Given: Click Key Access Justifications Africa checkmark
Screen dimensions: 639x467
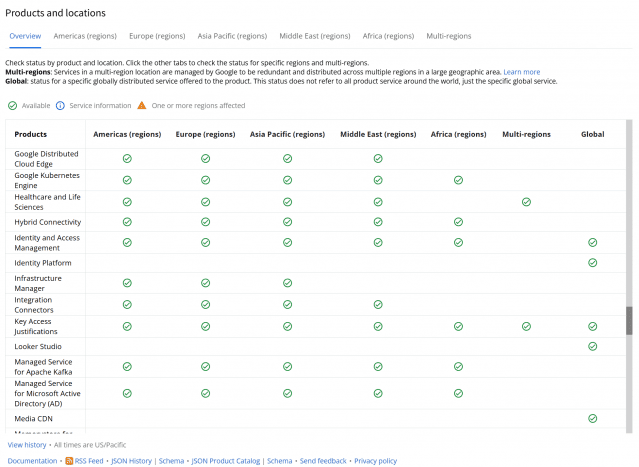Looking at the screenshot, I should pos(458,326).
